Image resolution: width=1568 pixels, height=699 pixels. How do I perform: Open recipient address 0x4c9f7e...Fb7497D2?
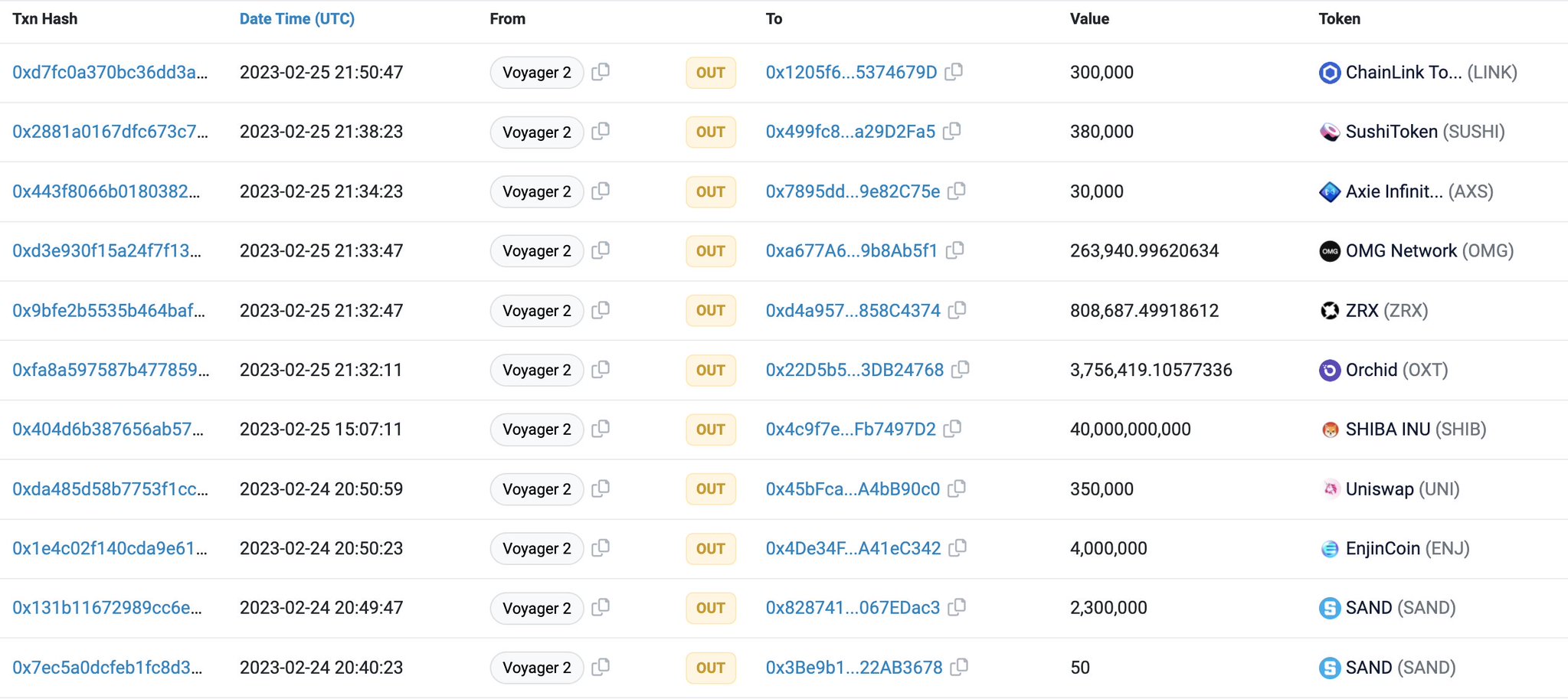(850, 429)
